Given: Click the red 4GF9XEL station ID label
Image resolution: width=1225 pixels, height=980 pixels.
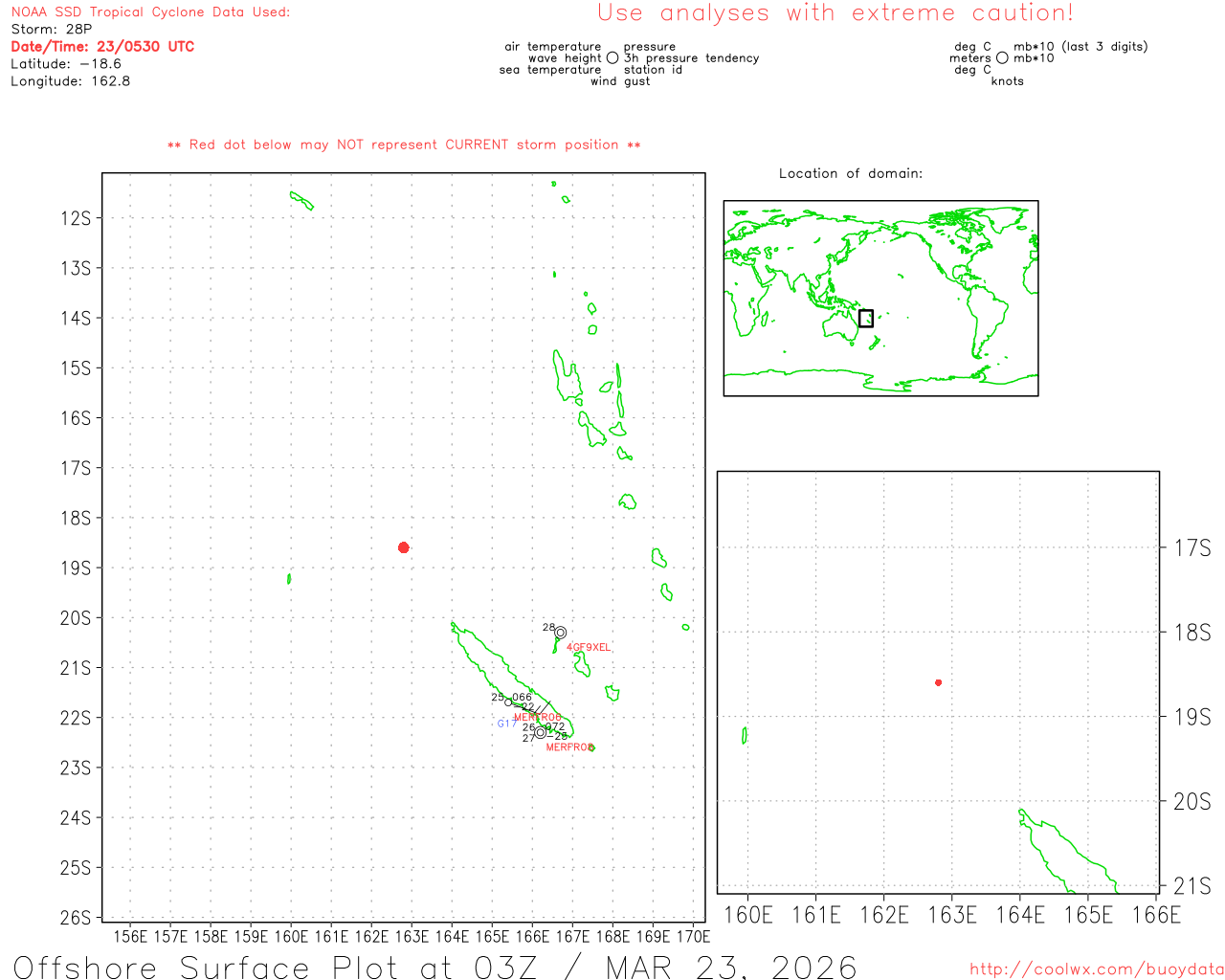Looking at the screenshot, I should pyautogui.click(x=588, y=648).
